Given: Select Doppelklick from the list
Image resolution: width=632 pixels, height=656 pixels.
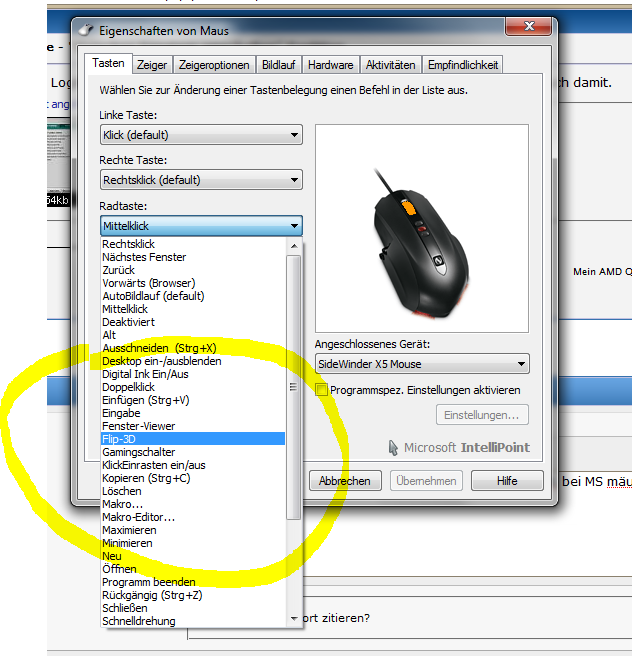Looking at the screenshot, I should pos(193,387).
